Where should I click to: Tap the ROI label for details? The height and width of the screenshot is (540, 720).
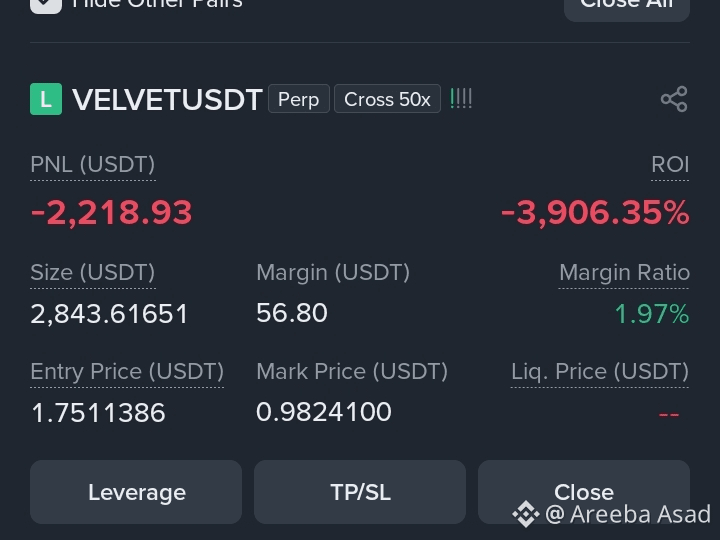point(670,164)
